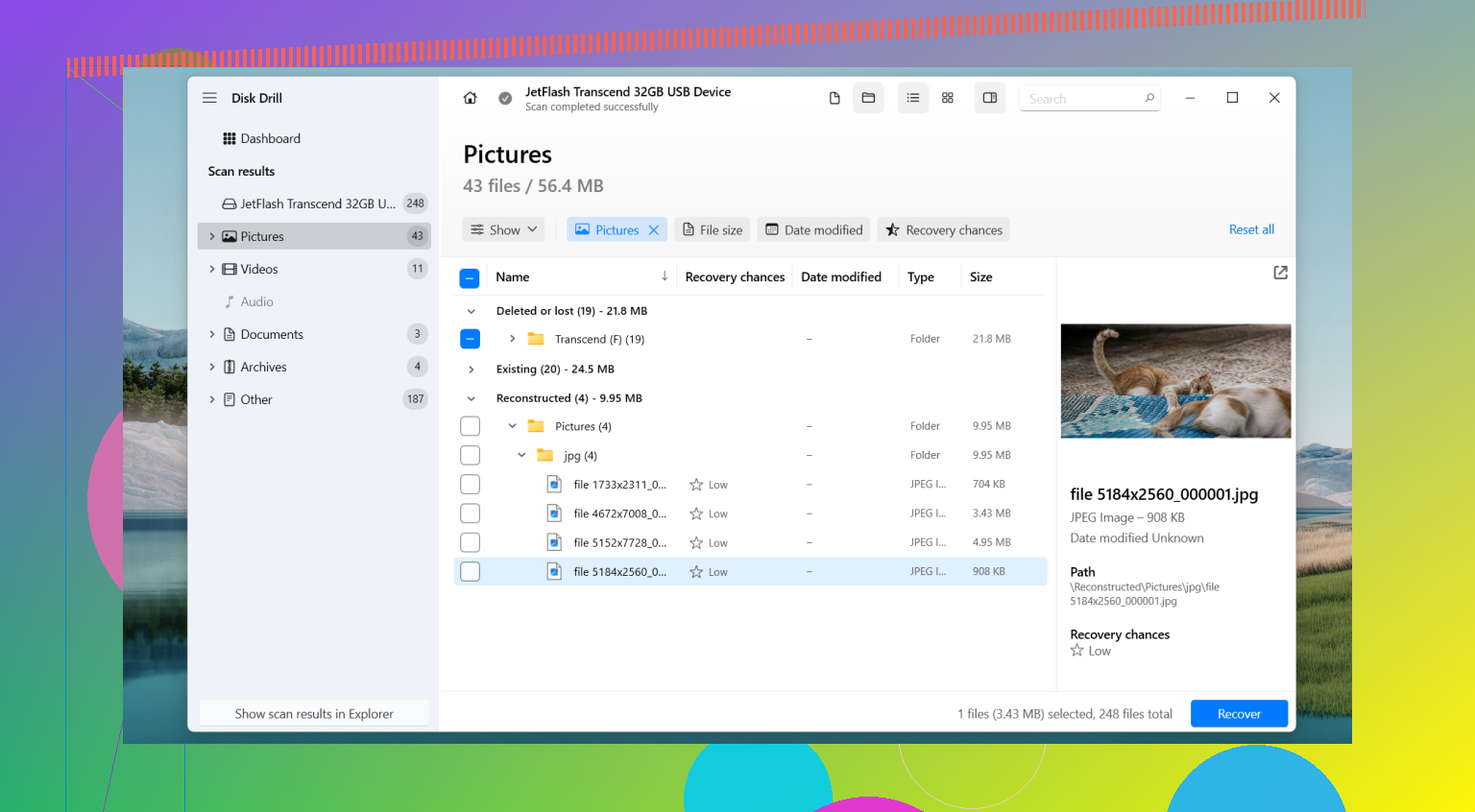This screenshot has height=812, width=1475.
Task: Expand the Videos sidebar chevron
Action: pos(212,269)
